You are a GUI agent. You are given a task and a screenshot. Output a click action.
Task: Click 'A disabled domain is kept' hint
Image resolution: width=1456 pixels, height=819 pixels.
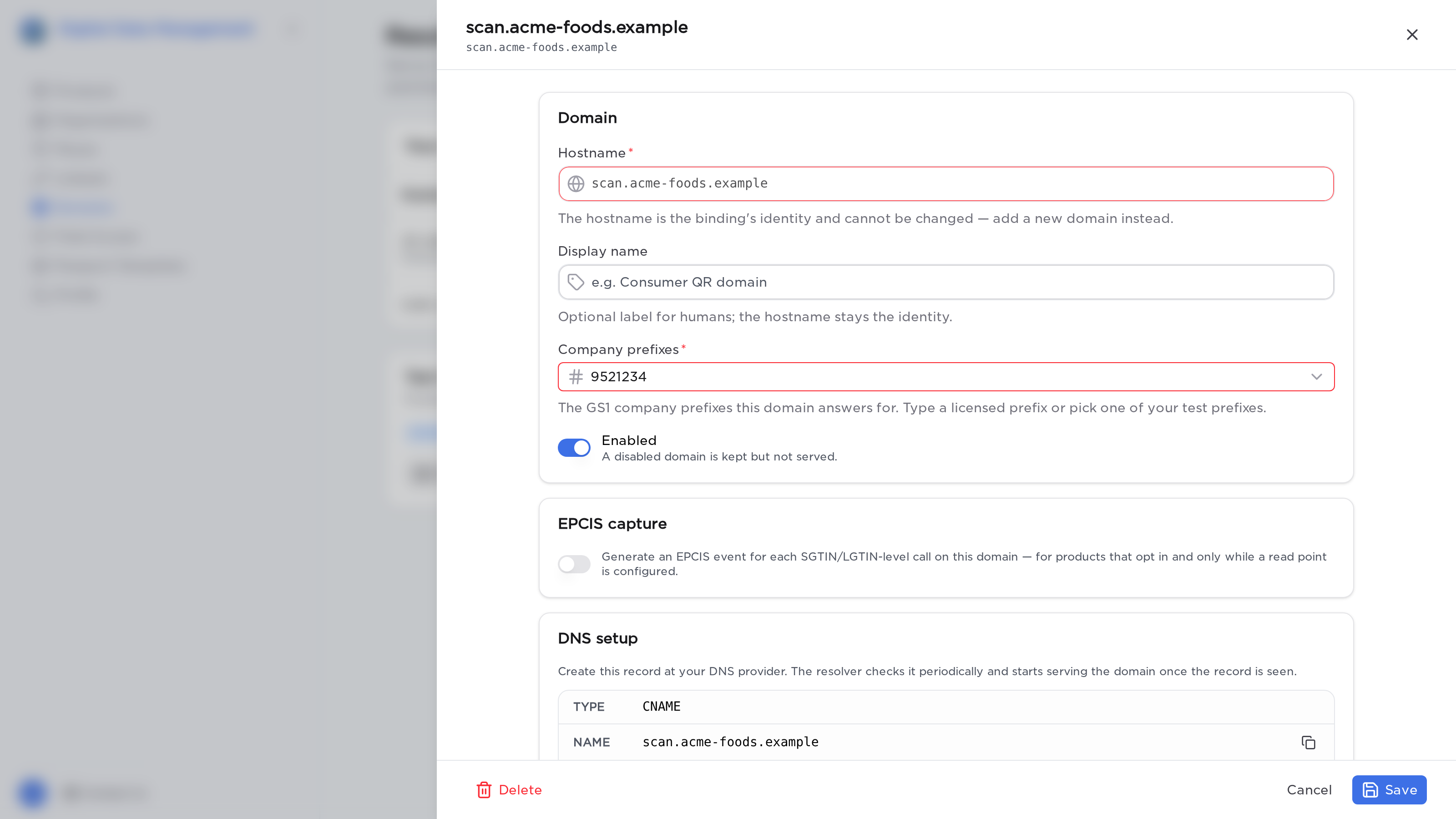(x=719, y=457)
